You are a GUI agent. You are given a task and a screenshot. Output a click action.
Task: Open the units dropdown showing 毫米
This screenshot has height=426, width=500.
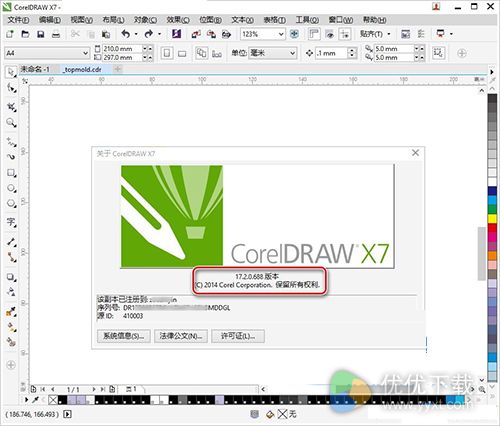coord(292,53)
